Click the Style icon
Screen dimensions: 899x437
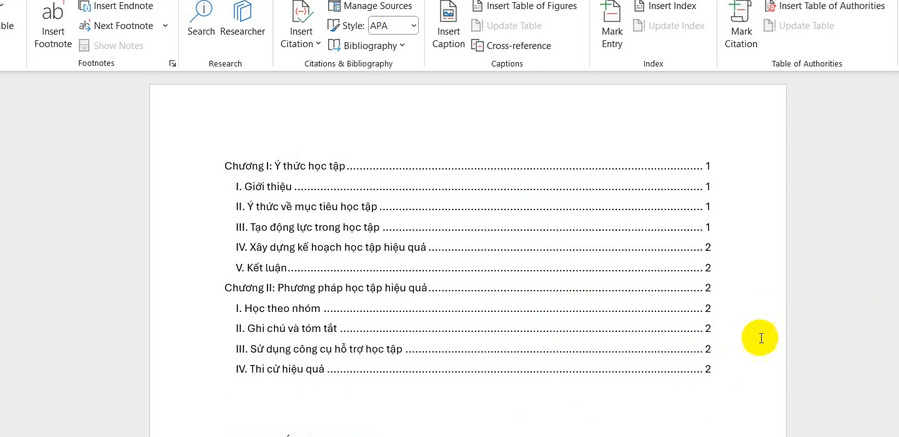coord(334,26)
